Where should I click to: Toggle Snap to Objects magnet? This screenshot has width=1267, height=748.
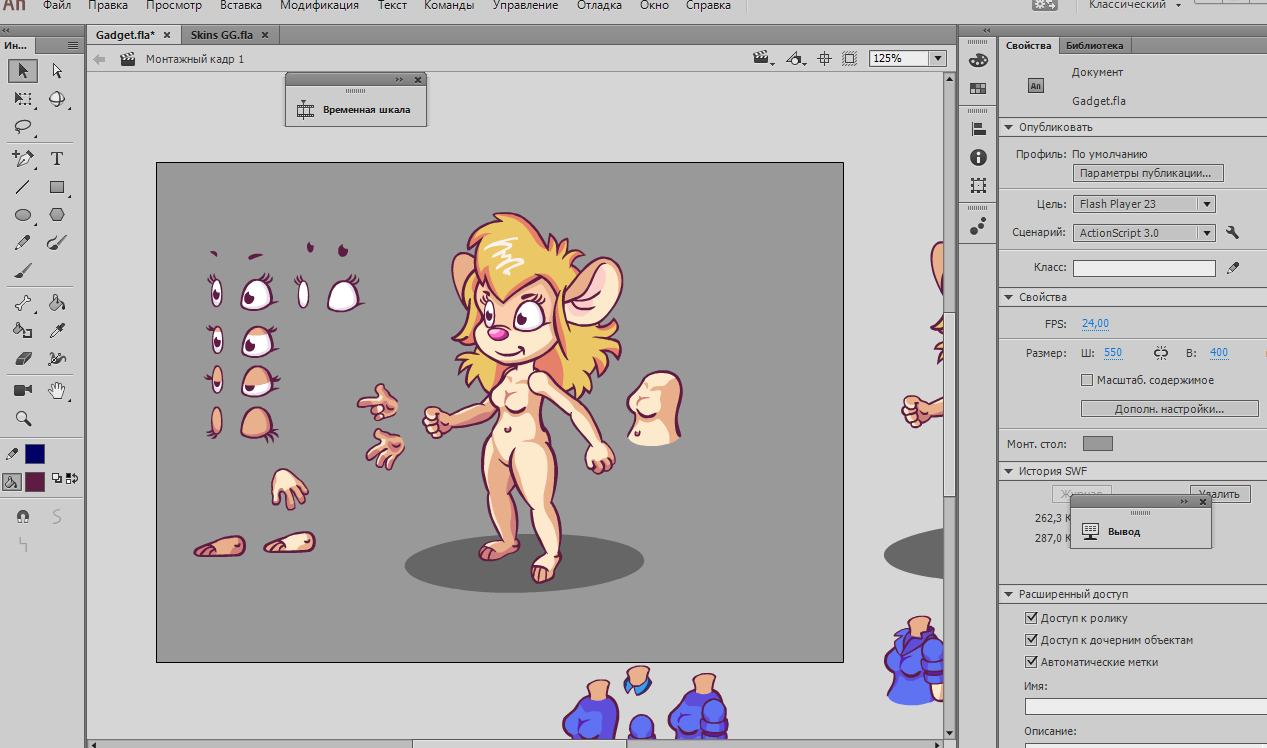[x=23, y=516]
